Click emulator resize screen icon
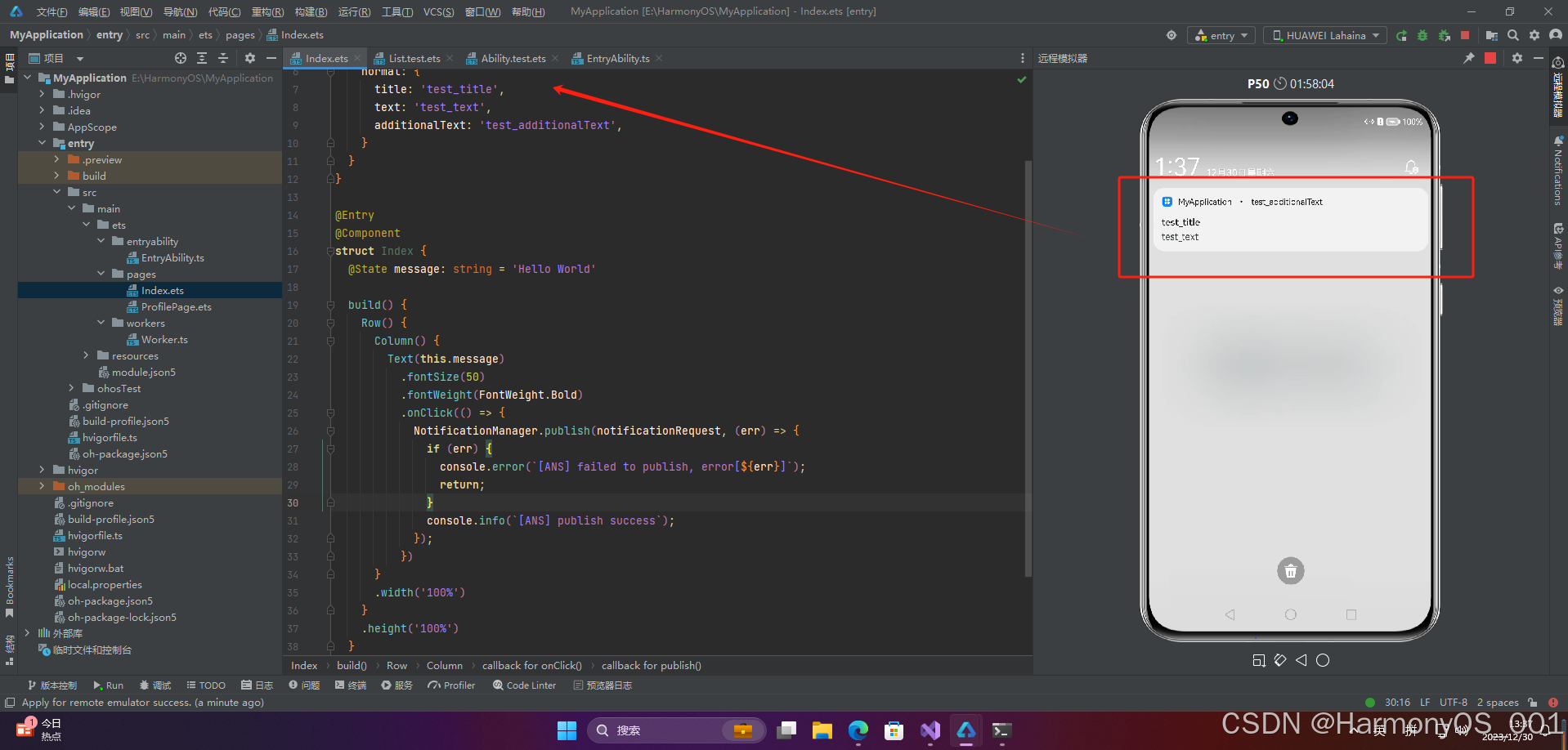 [1259, 660]
